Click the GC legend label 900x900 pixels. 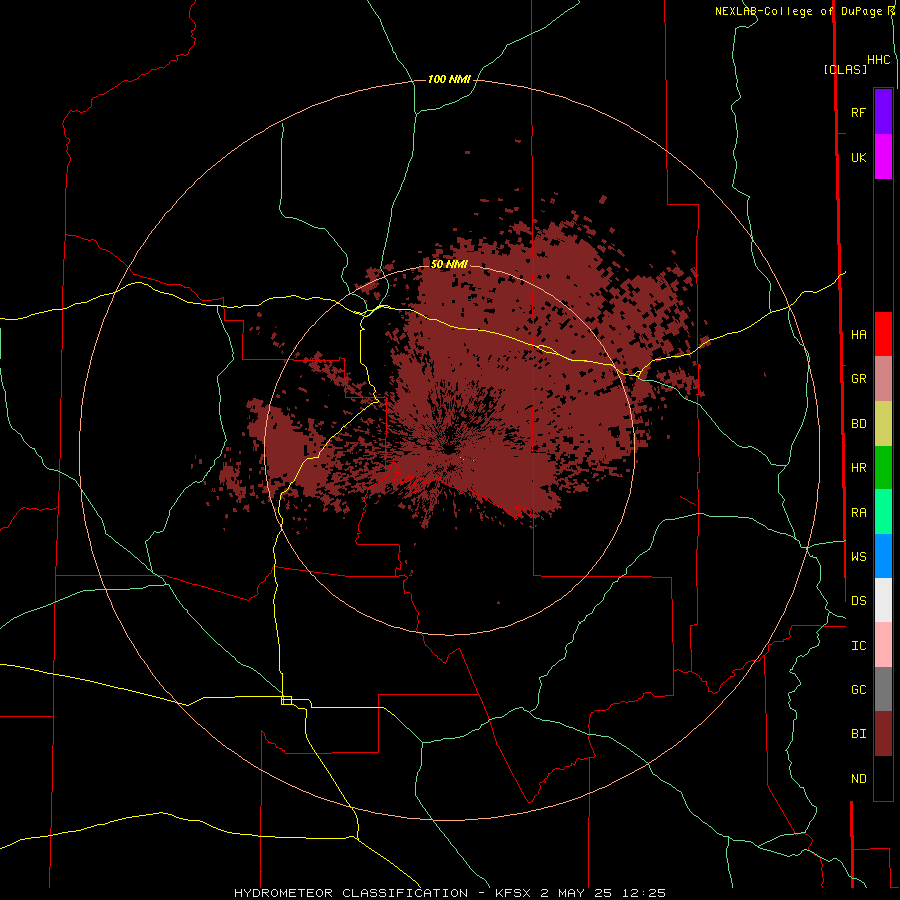coord(858,690)
